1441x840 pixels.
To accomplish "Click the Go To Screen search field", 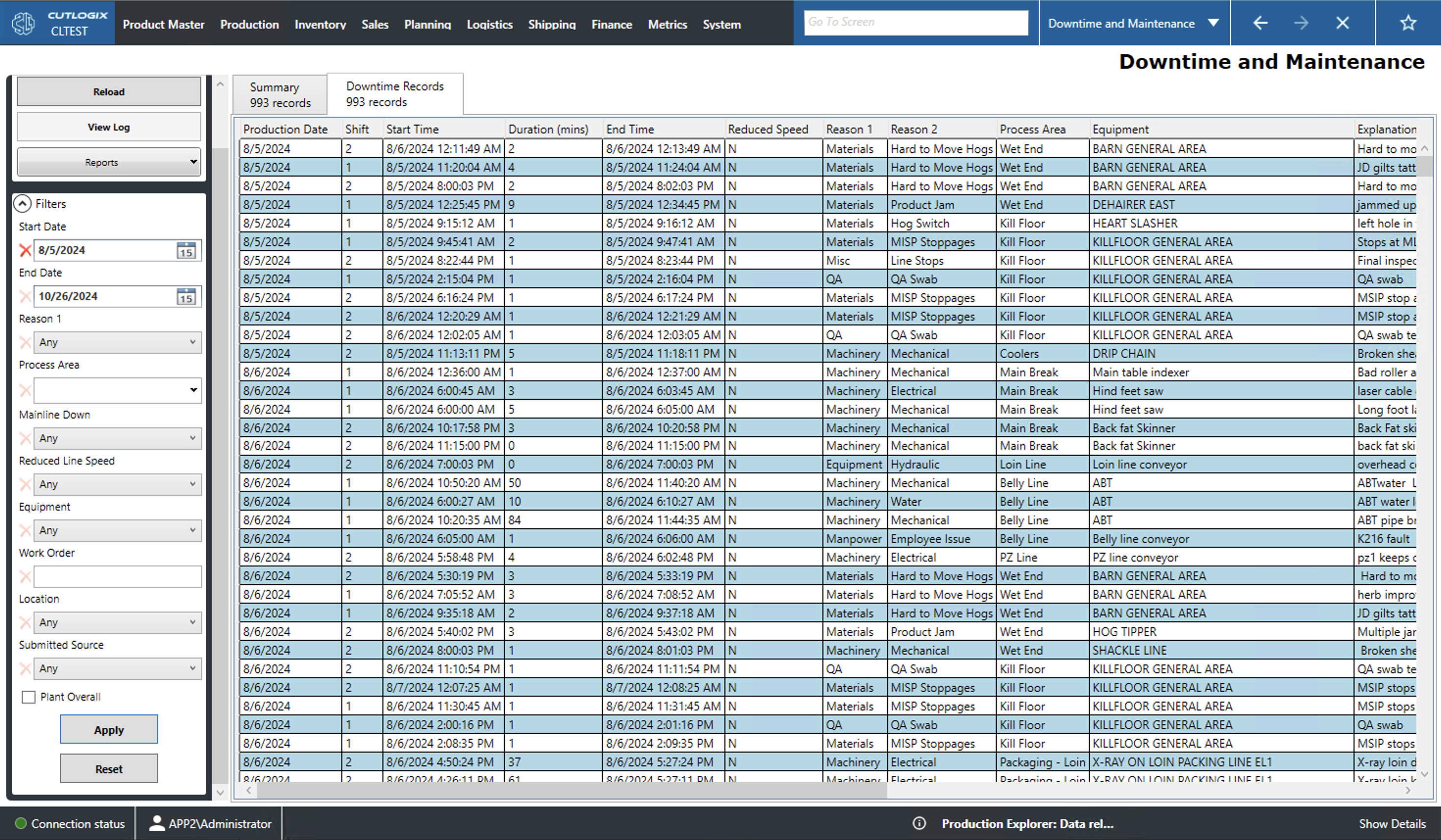I will [x=916, y=23].
